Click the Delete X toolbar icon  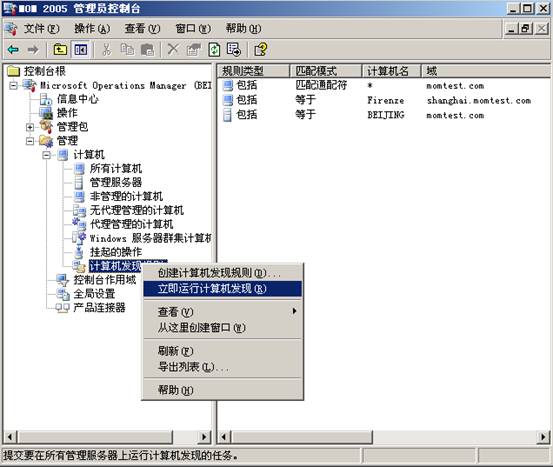[x=173, y=50]
